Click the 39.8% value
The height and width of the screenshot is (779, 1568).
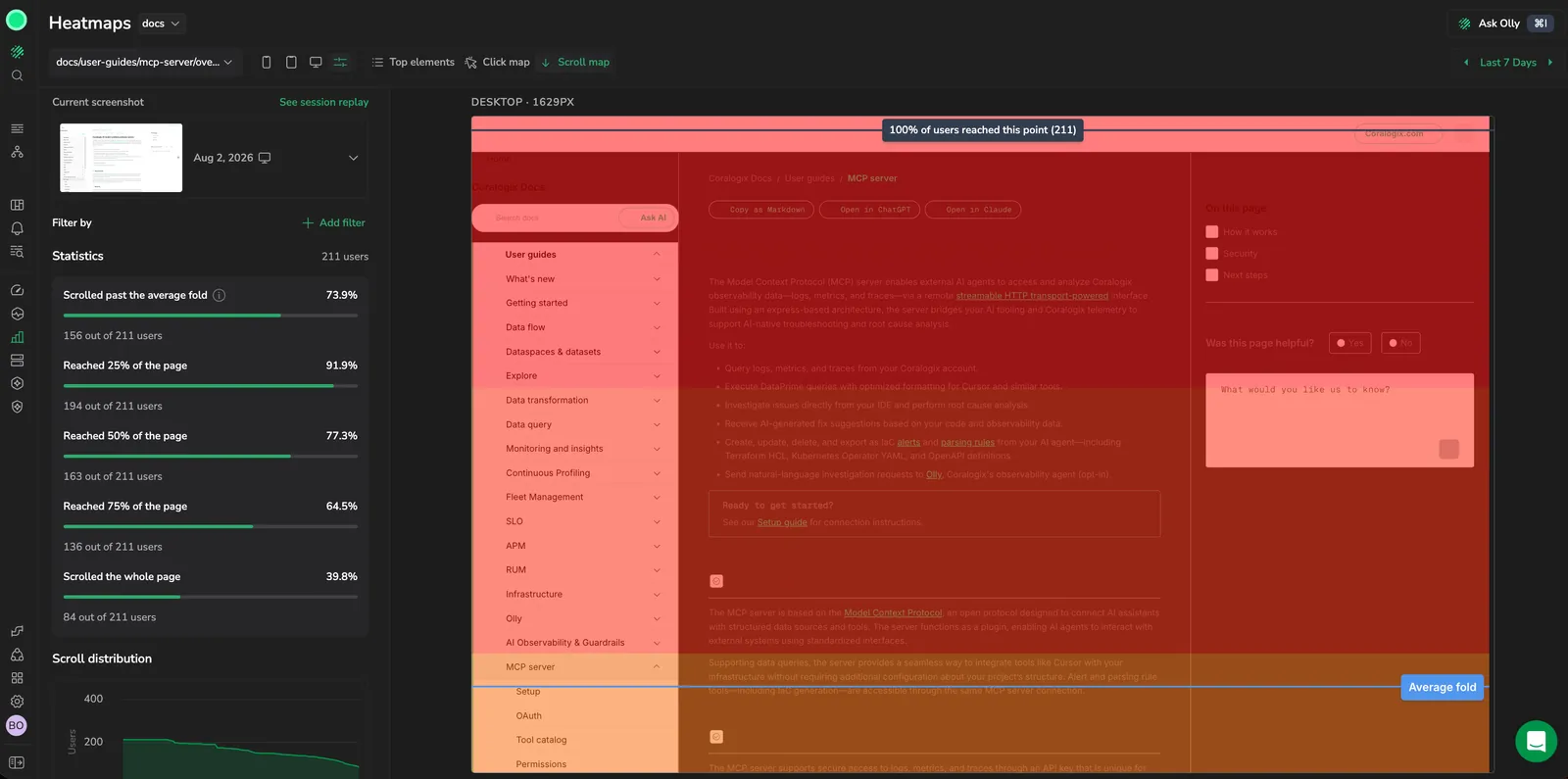coord(341,577)
